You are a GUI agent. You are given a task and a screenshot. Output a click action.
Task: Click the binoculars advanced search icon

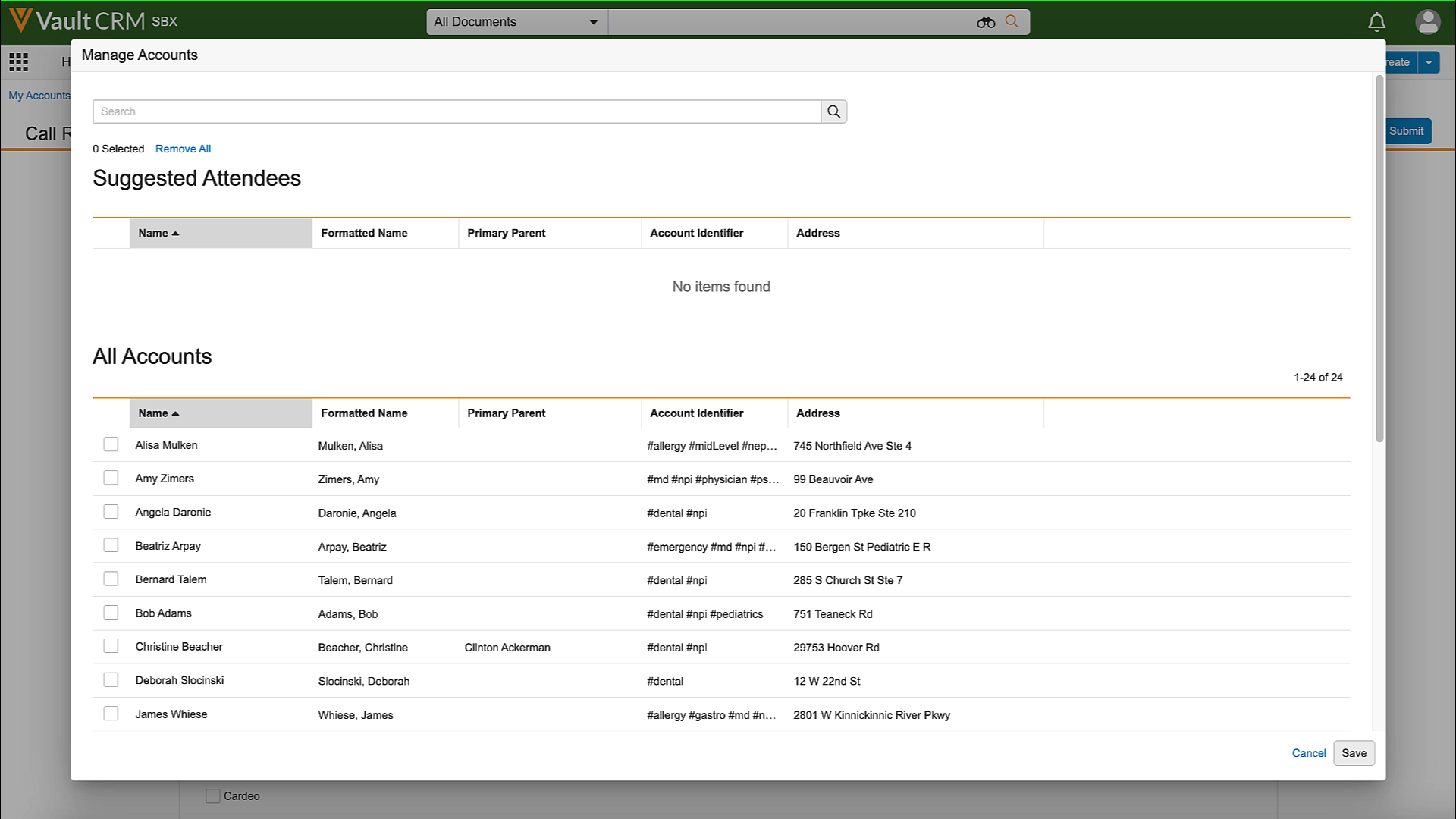pos(985,23)
